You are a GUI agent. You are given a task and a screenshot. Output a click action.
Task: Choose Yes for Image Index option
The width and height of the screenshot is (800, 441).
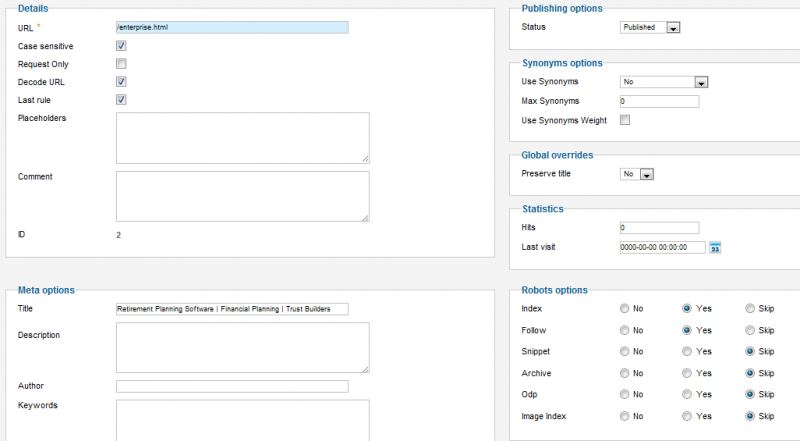tap(687, 416)
